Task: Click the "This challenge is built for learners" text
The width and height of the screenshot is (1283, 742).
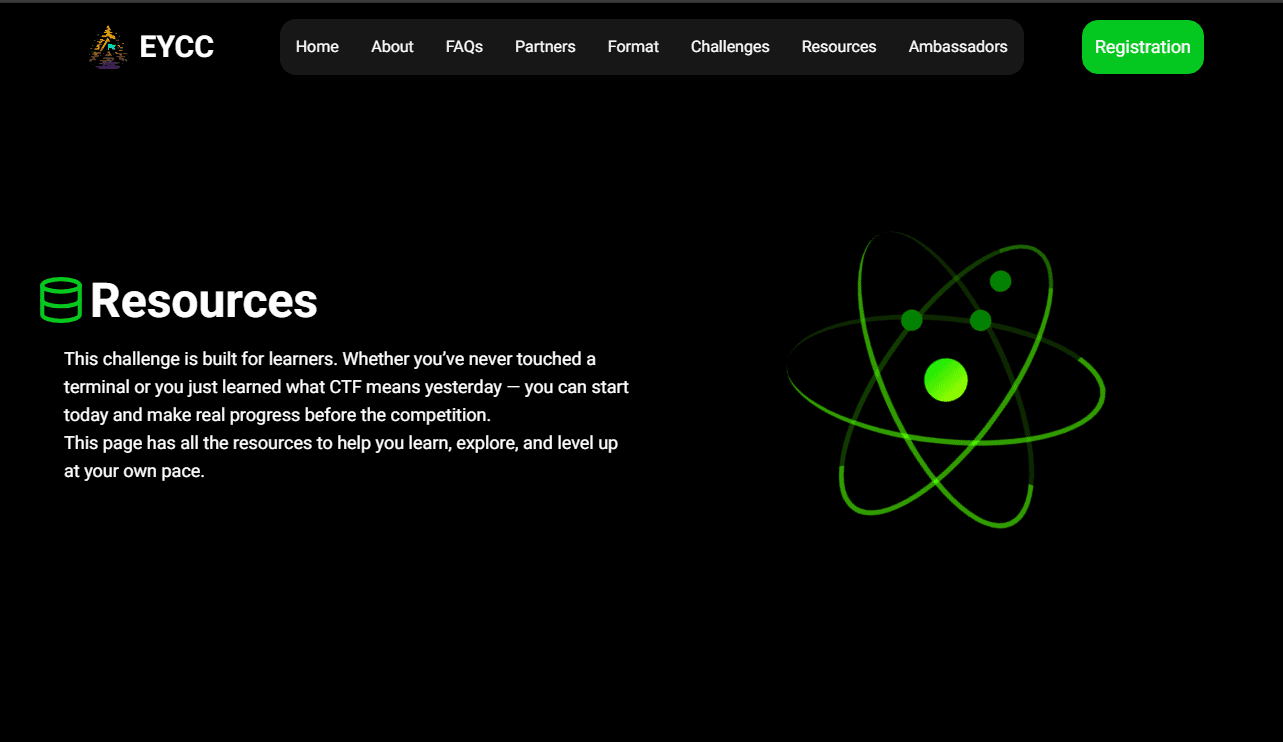Action: tap(330, 359)
